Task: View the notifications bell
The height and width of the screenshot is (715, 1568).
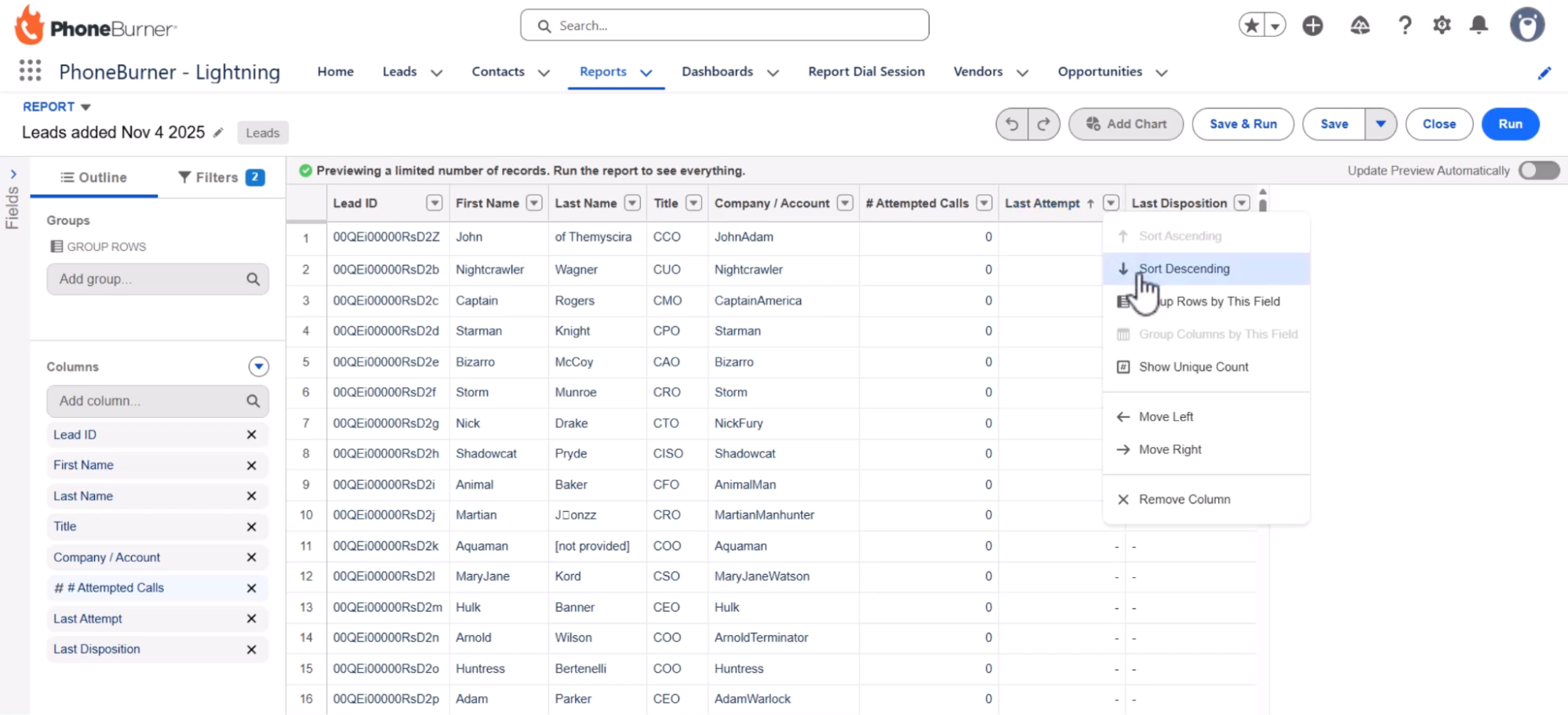Action: point(1479,25)
